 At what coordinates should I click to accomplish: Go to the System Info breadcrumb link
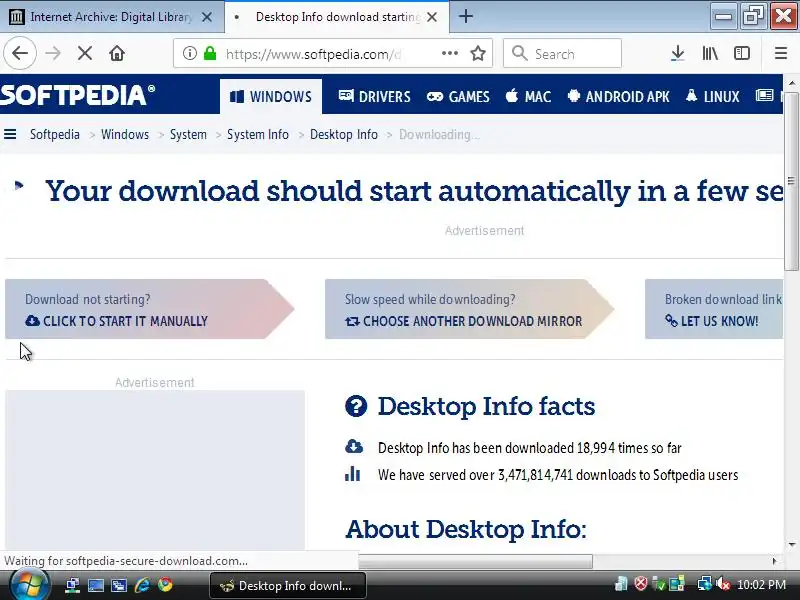point(258,135)
